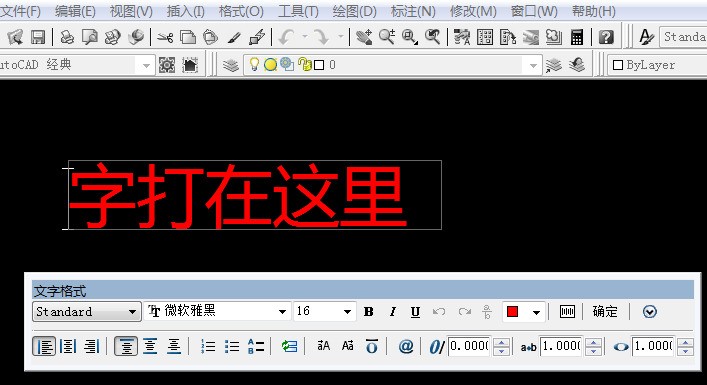707x385 pixels.
Task: Expand the layer list dropdown arrow
Action: 533,66
